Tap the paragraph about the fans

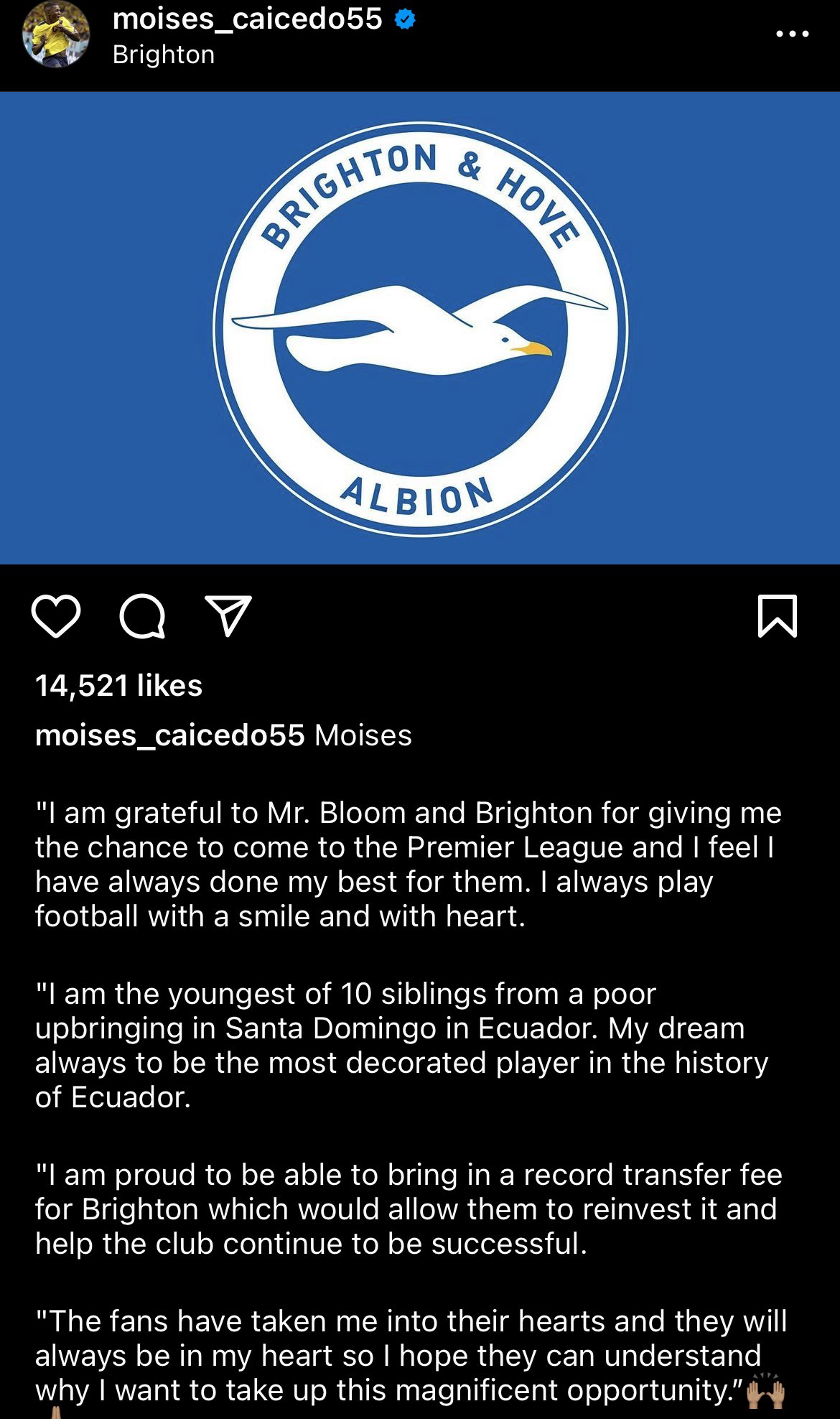[x=409, y=1356]
